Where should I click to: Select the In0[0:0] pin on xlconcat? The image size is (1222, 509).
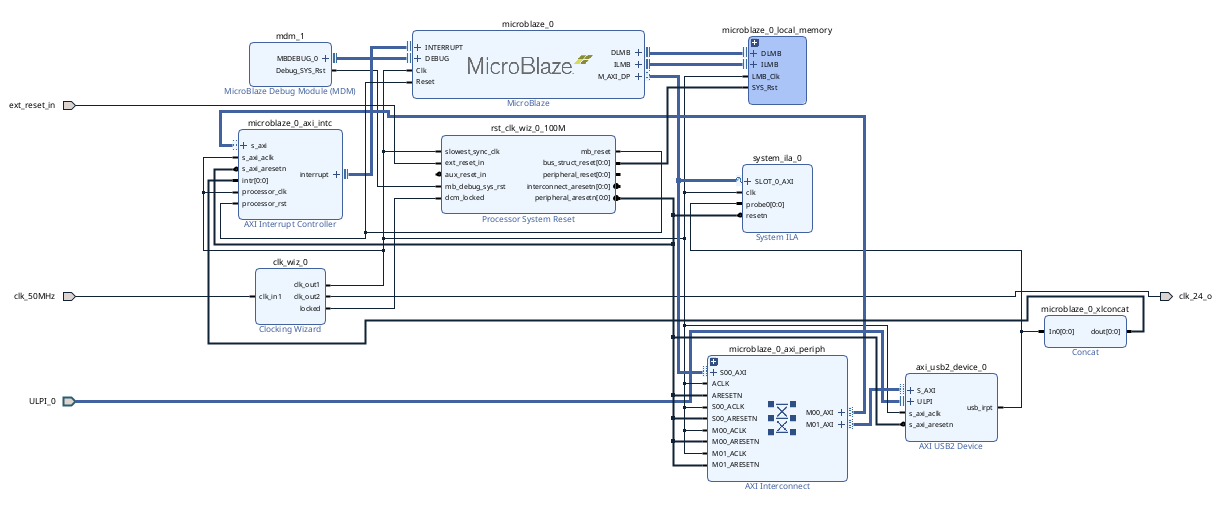(x=1061, y=331)
